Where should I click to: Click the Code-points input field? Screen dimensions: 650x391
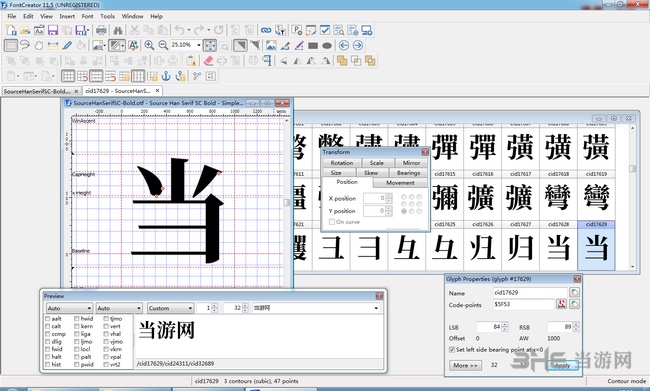pyautogui.click(x=523, y=304)
